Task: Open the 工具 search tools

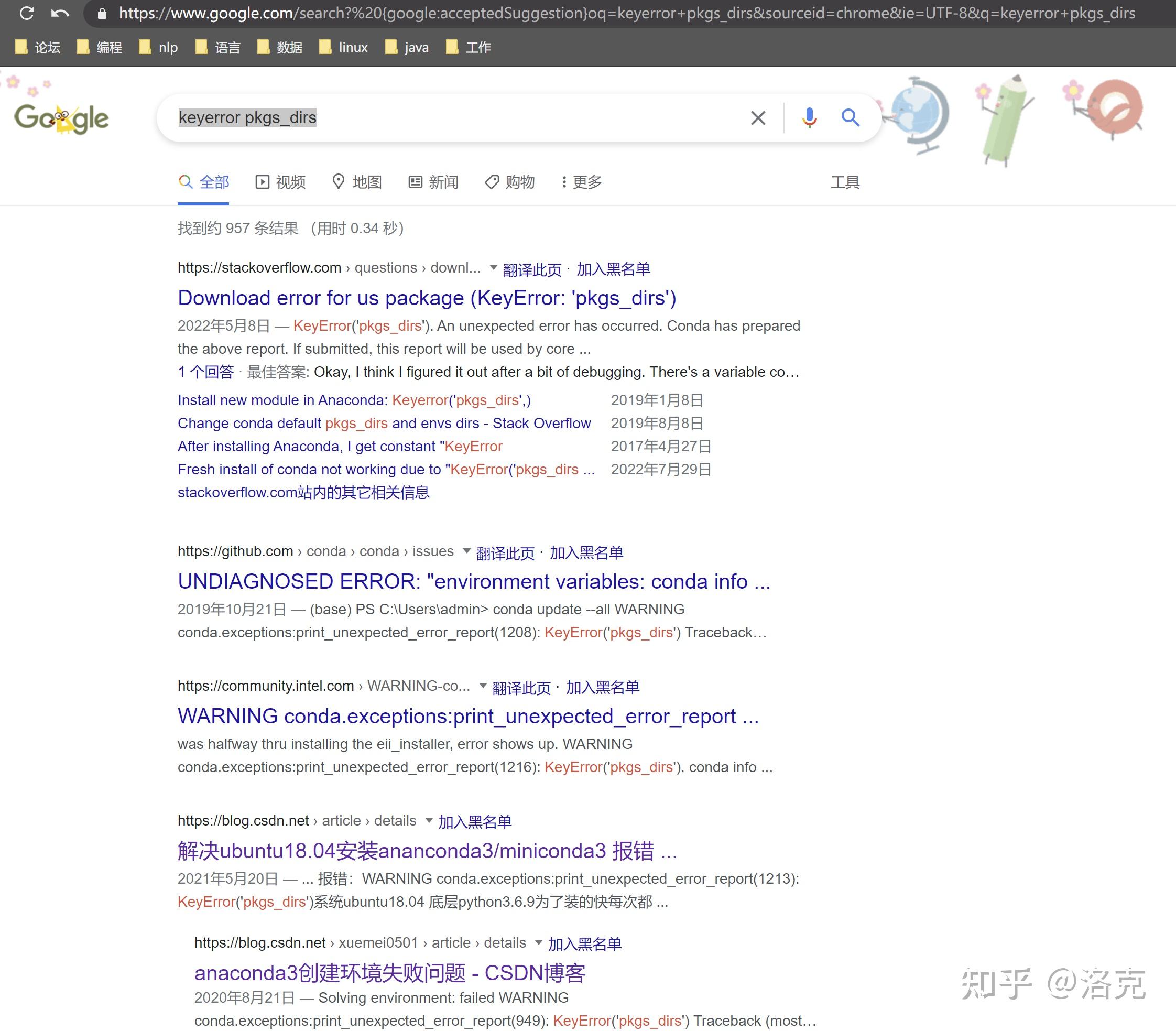Action: (x=845, y=182)
